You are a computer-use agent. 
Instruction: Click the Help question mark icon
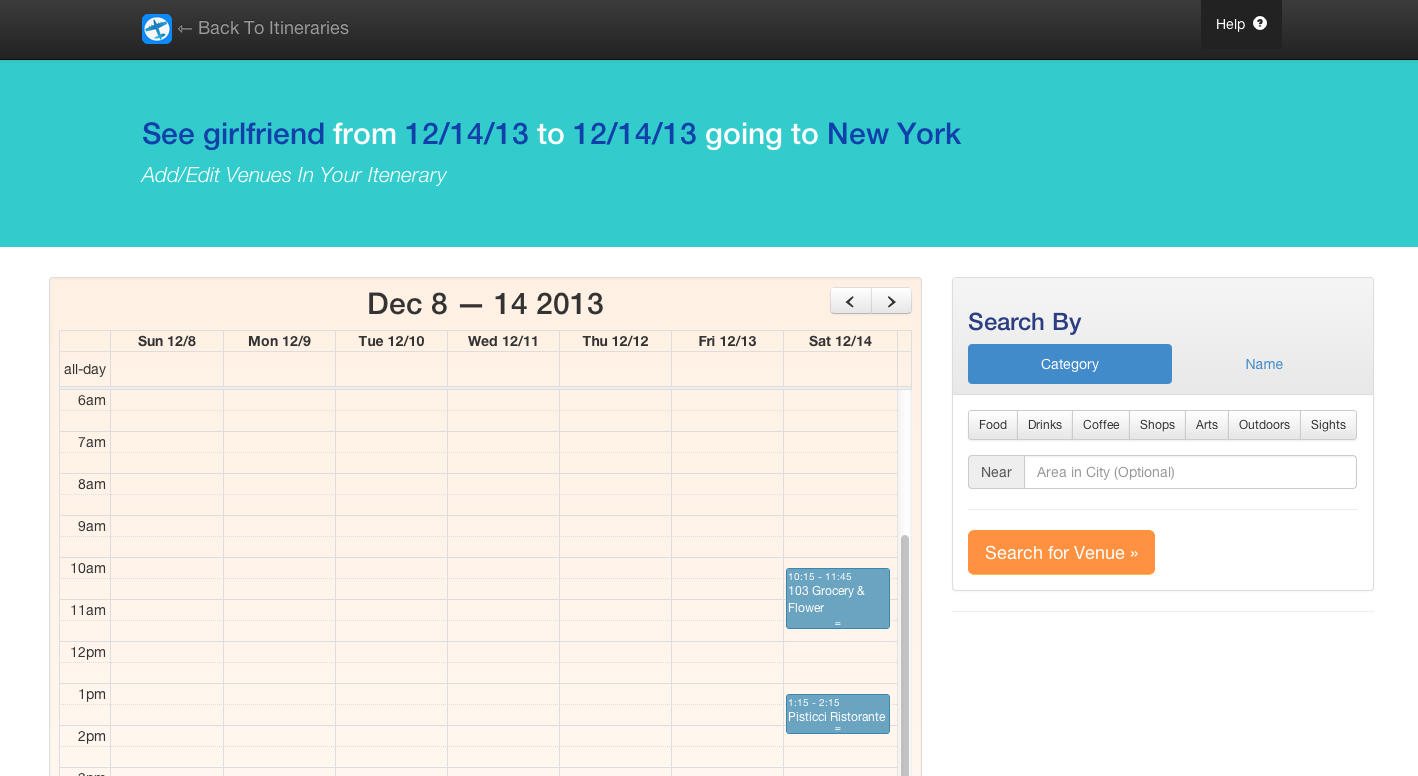coord(1260,23)
